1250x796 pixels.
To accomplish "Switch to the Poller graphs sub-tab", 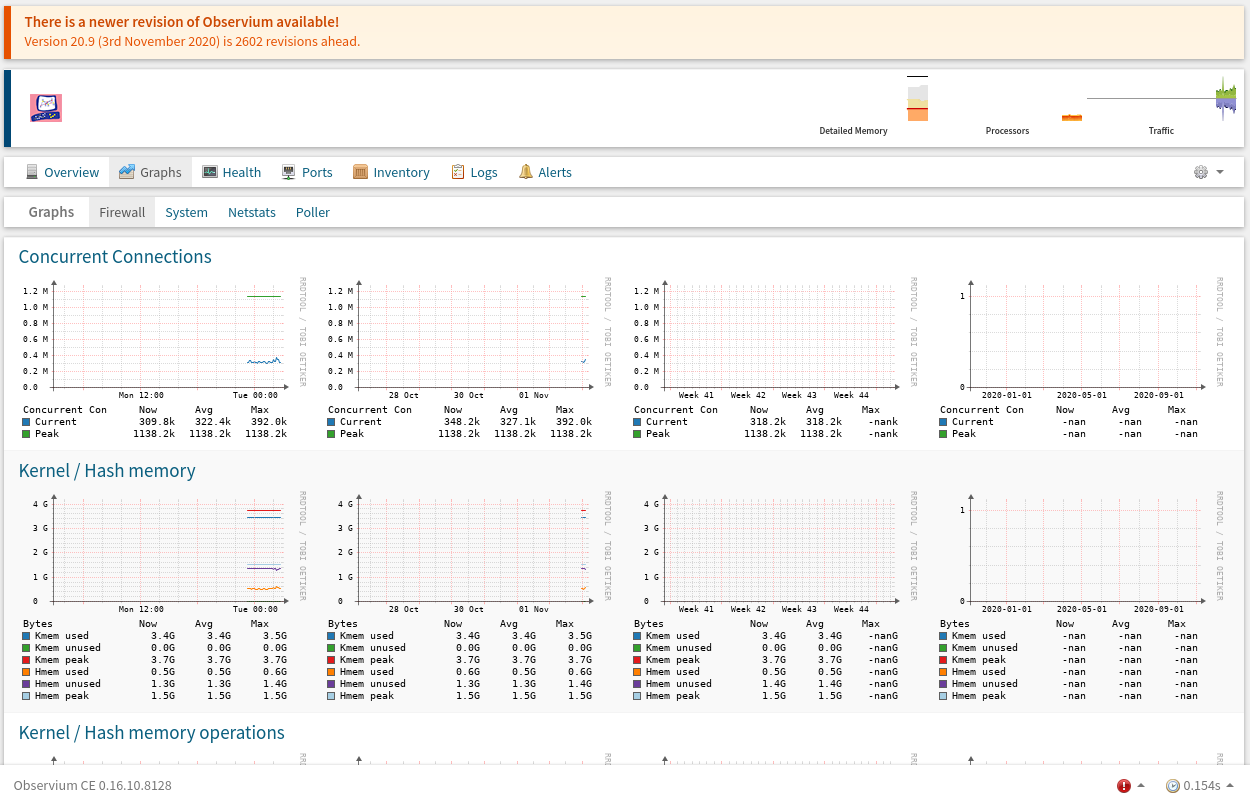I will point(313,212).
